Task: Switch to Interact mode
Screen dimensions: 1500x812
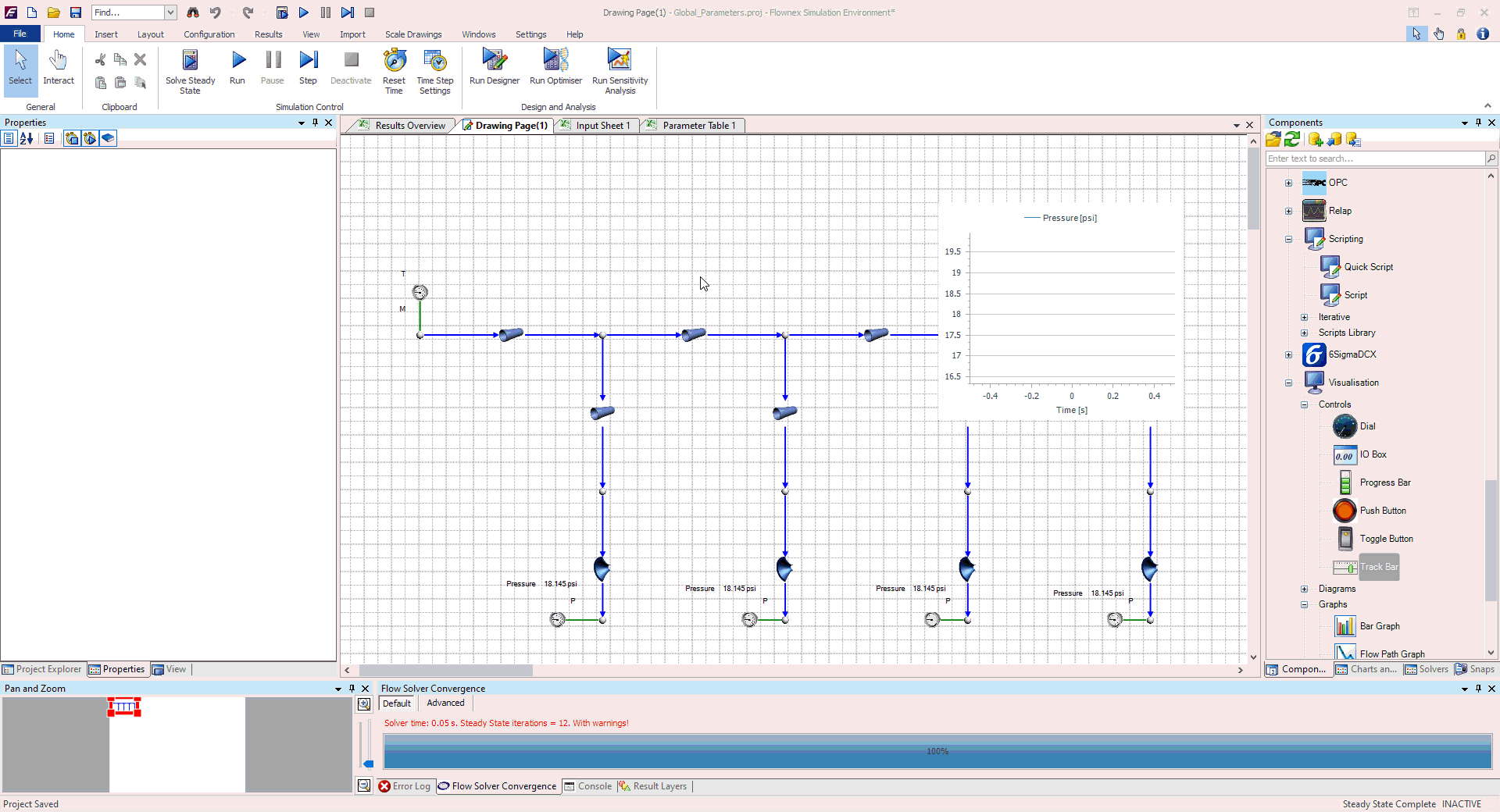Action: [x=59, y=67]
